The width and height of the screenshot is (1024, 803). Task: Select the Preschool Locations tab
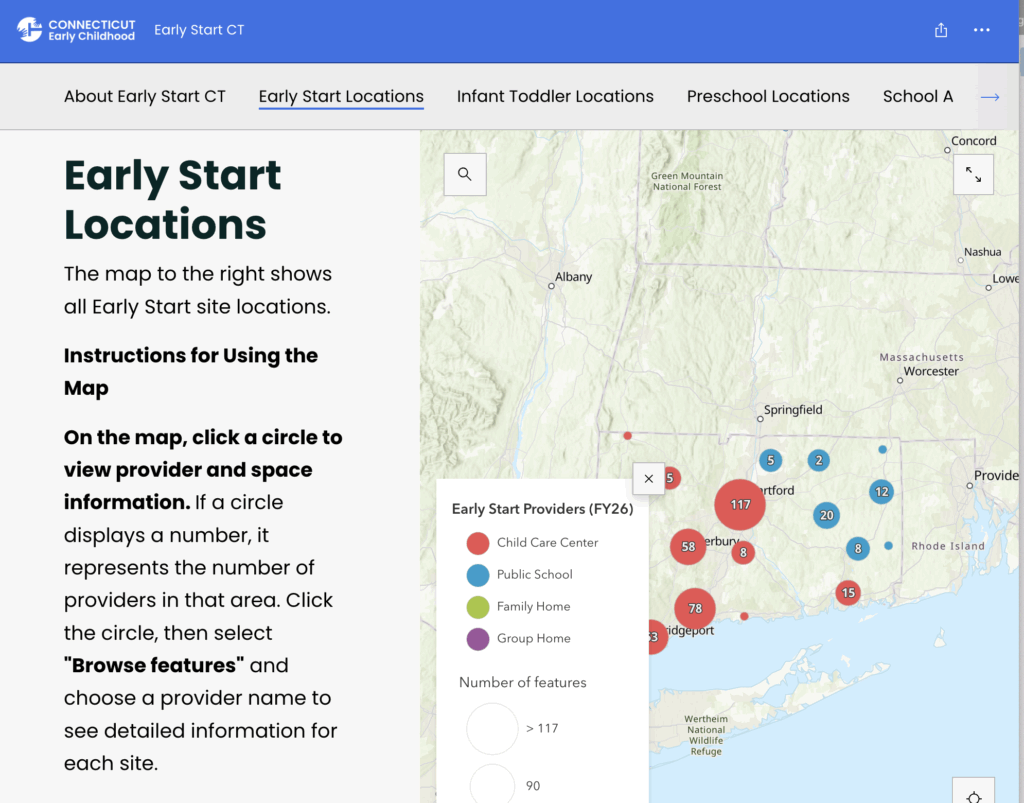[x=768, y=96]
